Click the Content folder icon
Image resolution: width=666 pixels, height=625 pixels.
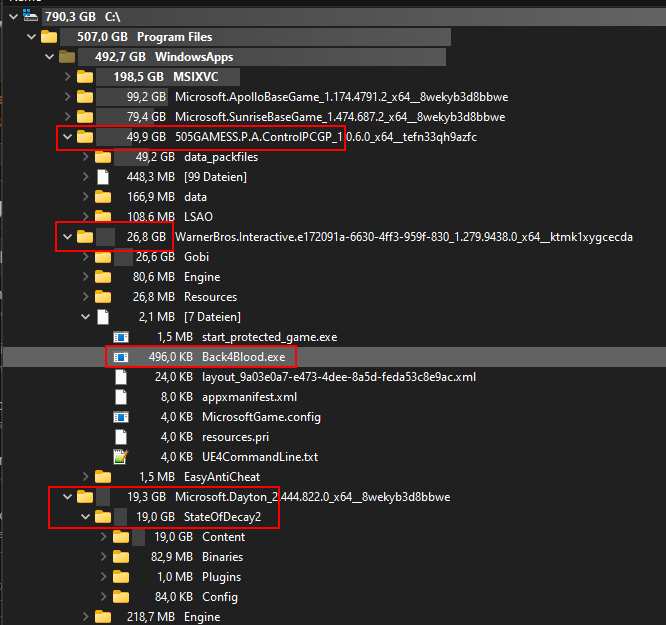click(121, 537)
